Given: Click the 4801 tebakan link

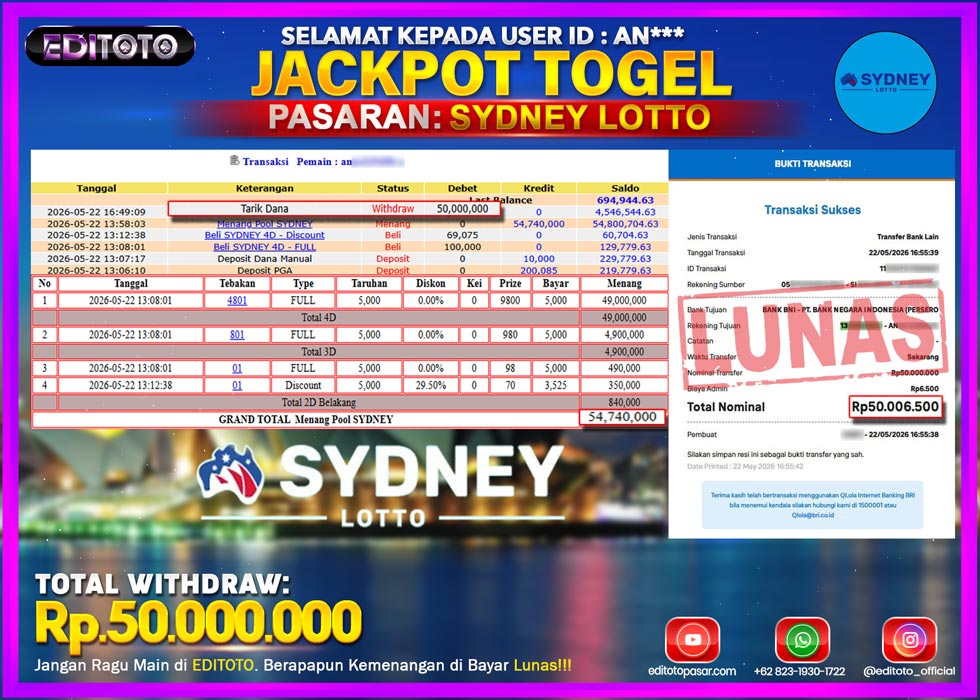Looking at the screenshot, I should [237, 301].
